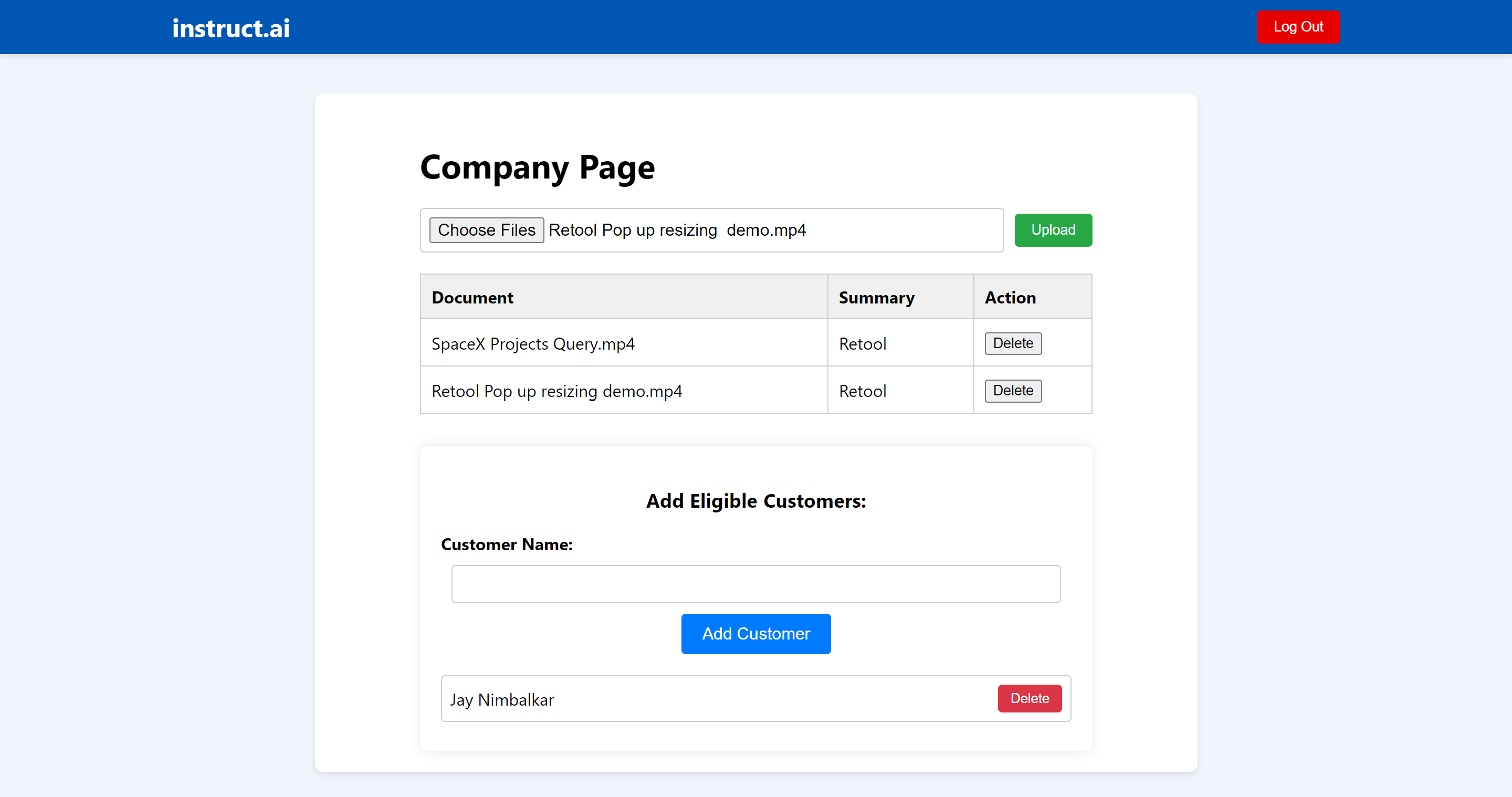Focus the Customer Name input field
The height and width of the screenshot is (797, 1512).
click(755, 584)
